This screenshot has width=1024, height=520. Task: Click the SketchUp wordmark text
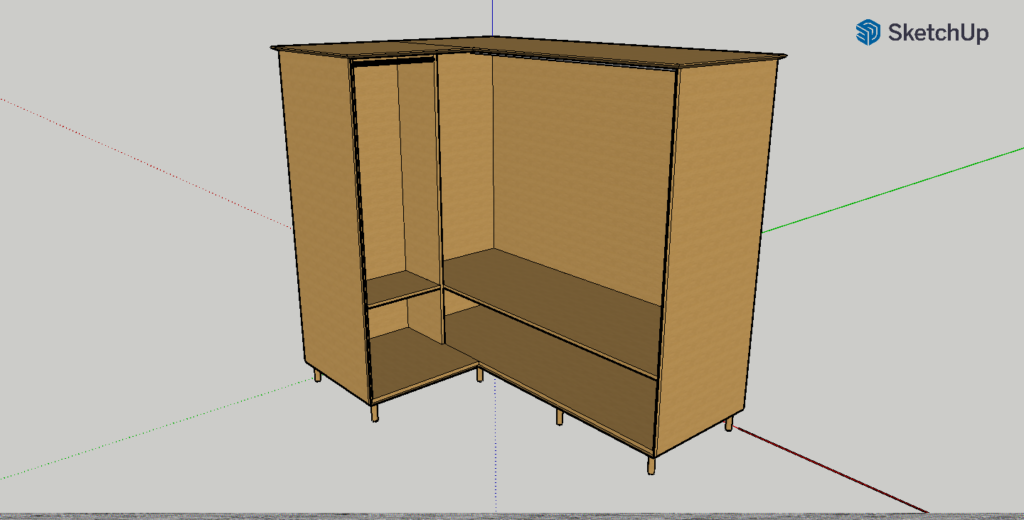[x=935, y=33]
